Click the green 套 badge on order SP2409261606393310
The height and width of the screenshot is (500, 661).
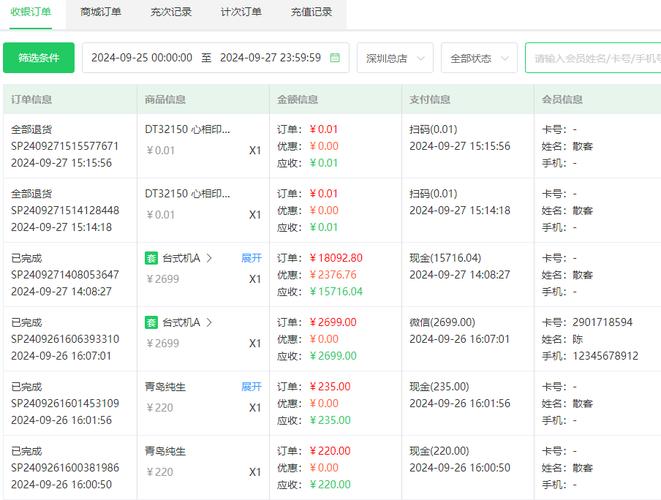click(x=151, y=323)
